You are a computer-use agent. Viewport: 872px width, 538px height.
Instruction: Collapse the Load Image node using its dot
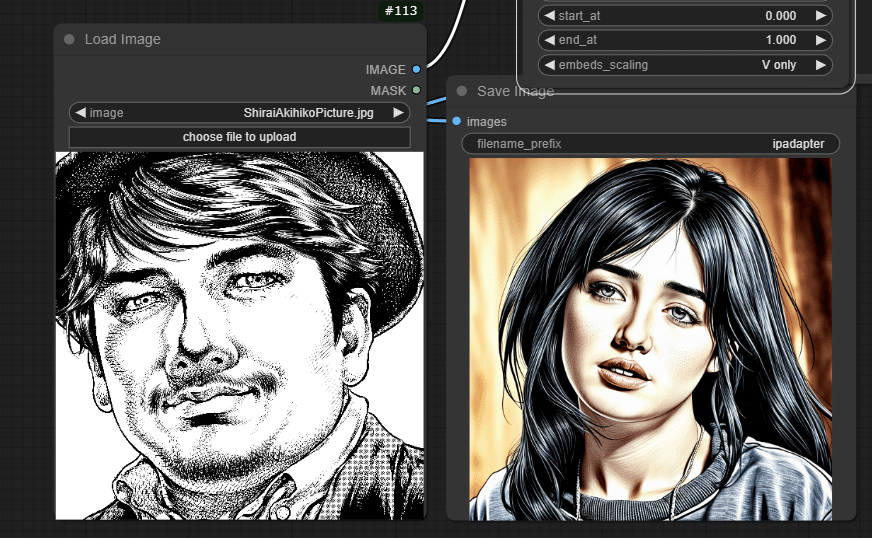pyautogui.click(x=69, y=40)
